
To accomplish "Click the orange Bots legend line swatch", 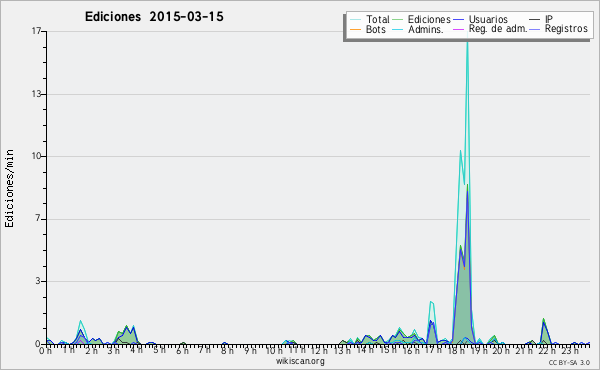I will (355, 29).
